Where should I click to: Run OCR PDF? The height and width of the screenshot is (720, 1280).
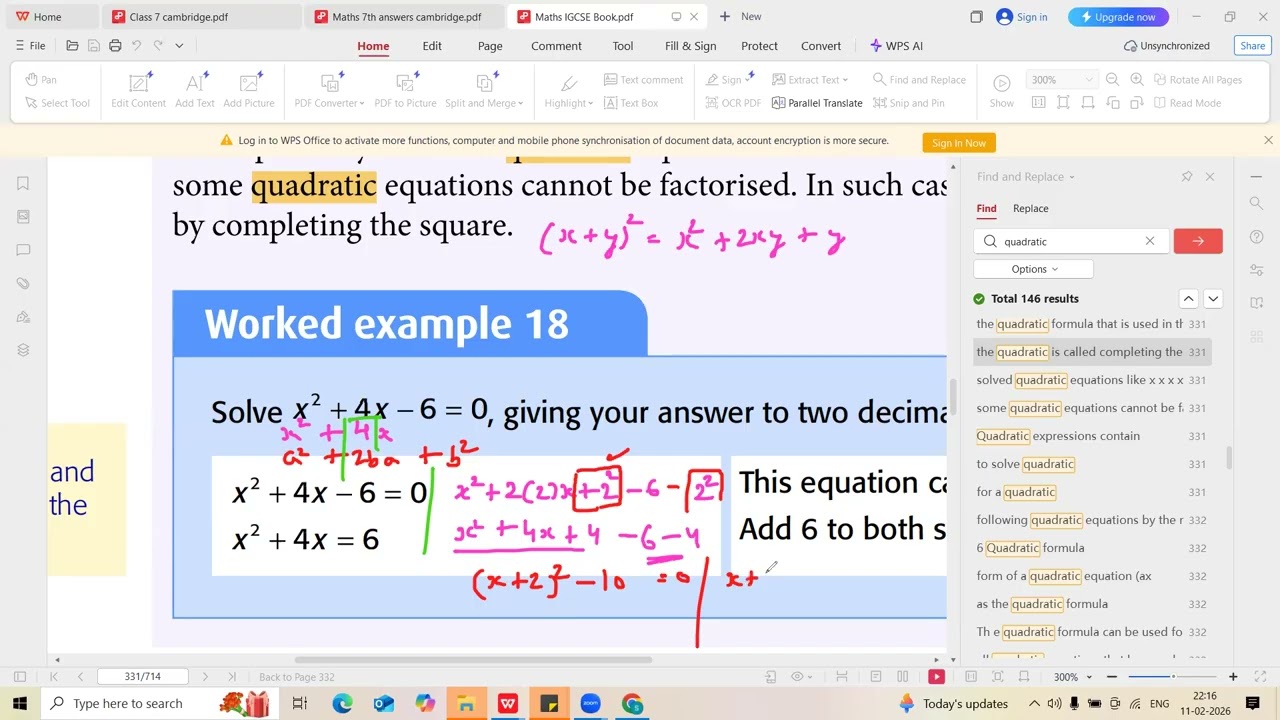tap(733, 103)
